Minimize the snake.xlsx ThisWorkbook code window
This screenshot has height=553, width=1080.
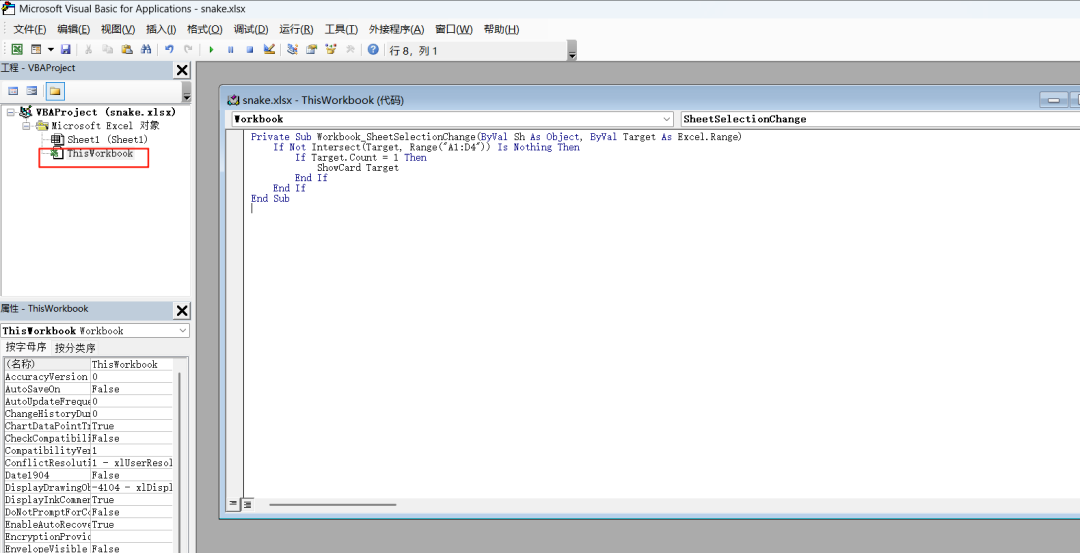[x=1053, y=101]
